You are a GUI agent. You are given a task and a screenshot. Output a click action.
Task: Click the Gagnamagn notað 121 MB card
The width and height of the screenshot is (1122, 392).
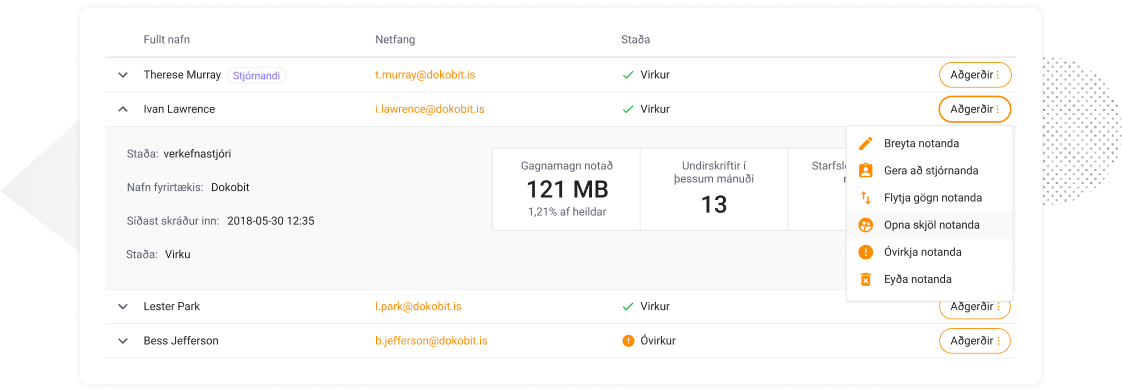[567, 189]
